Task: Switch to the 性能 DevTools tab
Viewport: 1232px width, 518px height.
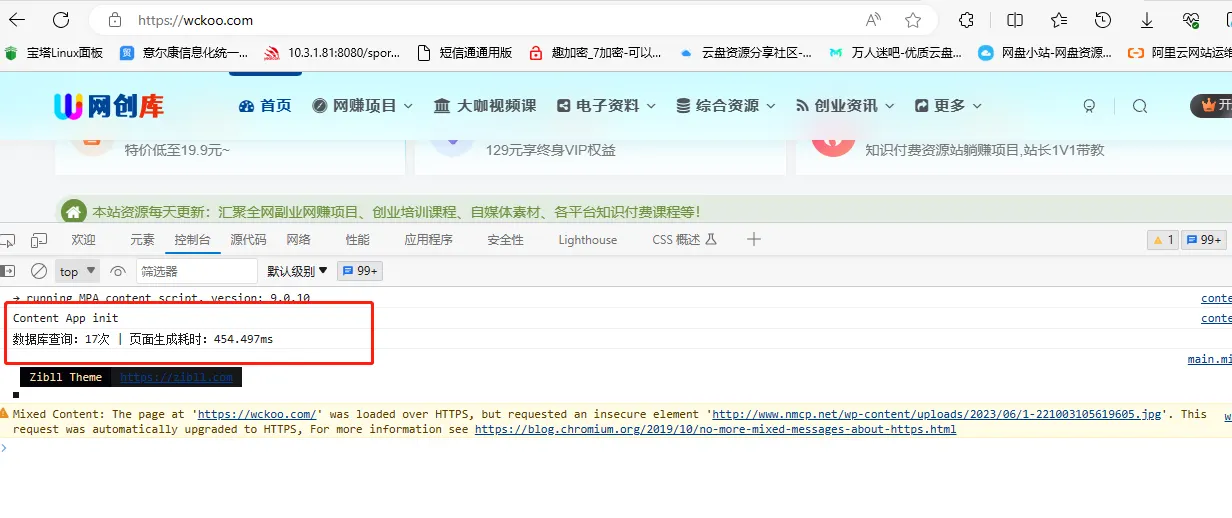Action: coord(357,240)
